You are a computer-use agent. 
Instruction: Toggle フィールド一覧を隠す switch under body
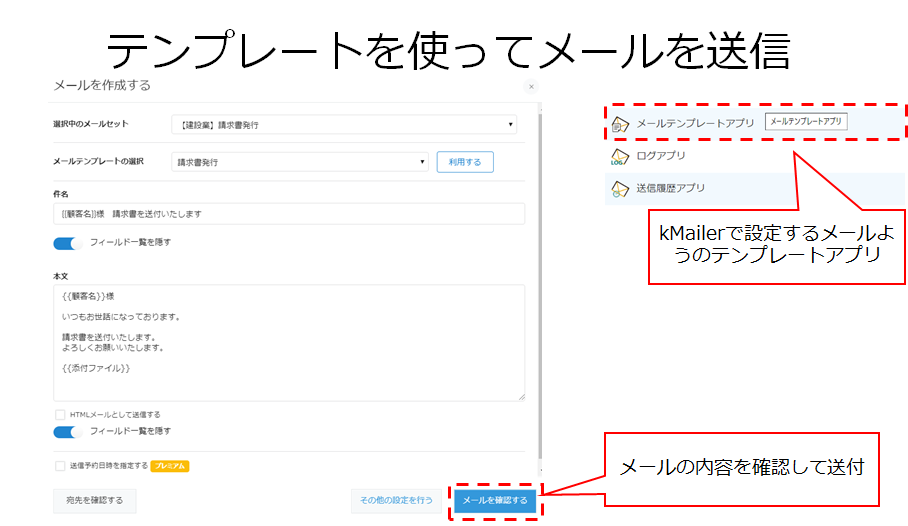click(x=68, y=432)
